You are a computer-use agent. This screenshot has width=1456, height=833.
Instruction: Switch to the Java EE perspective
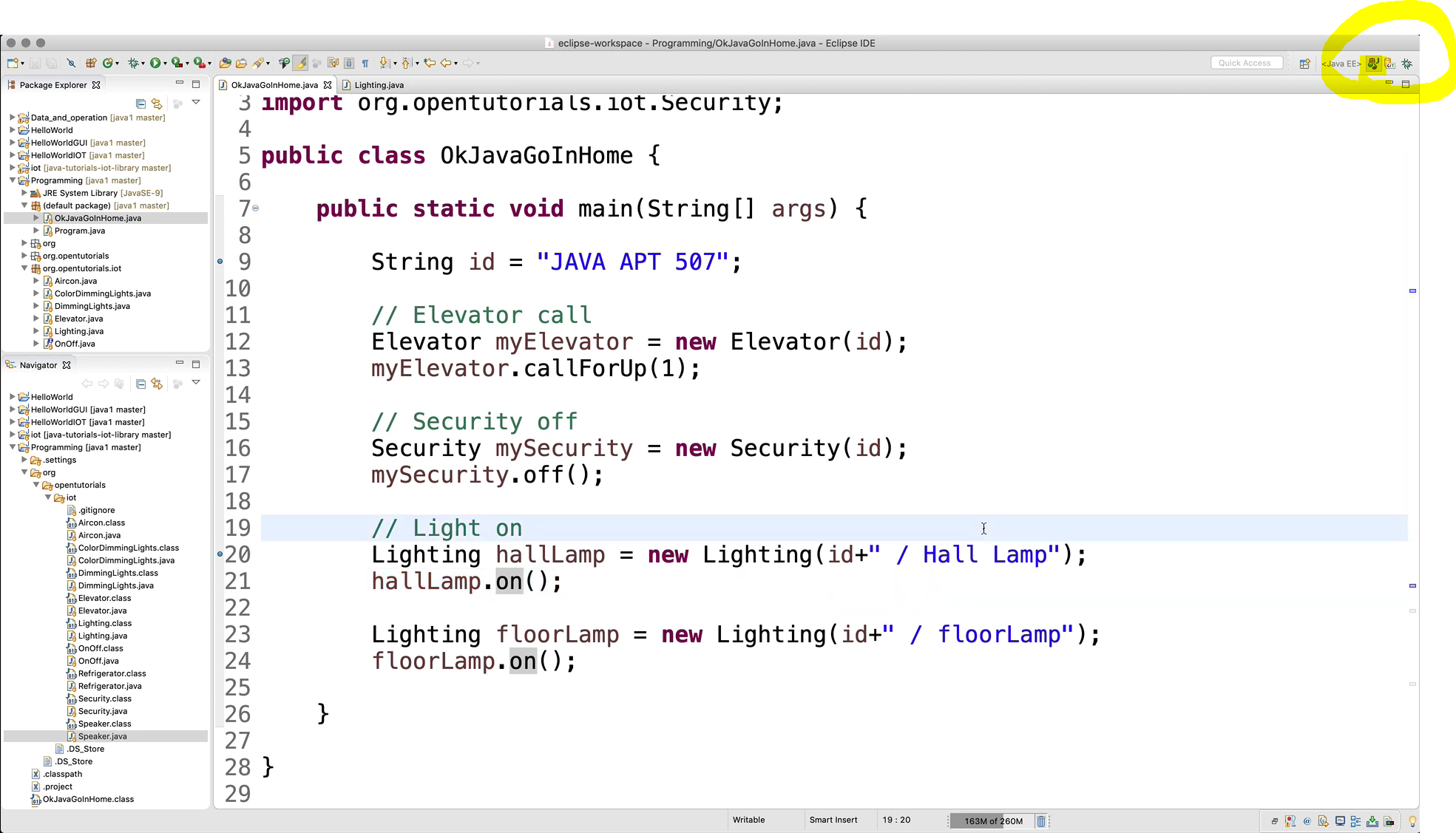pyautogui.click(x=1341, y=64)
